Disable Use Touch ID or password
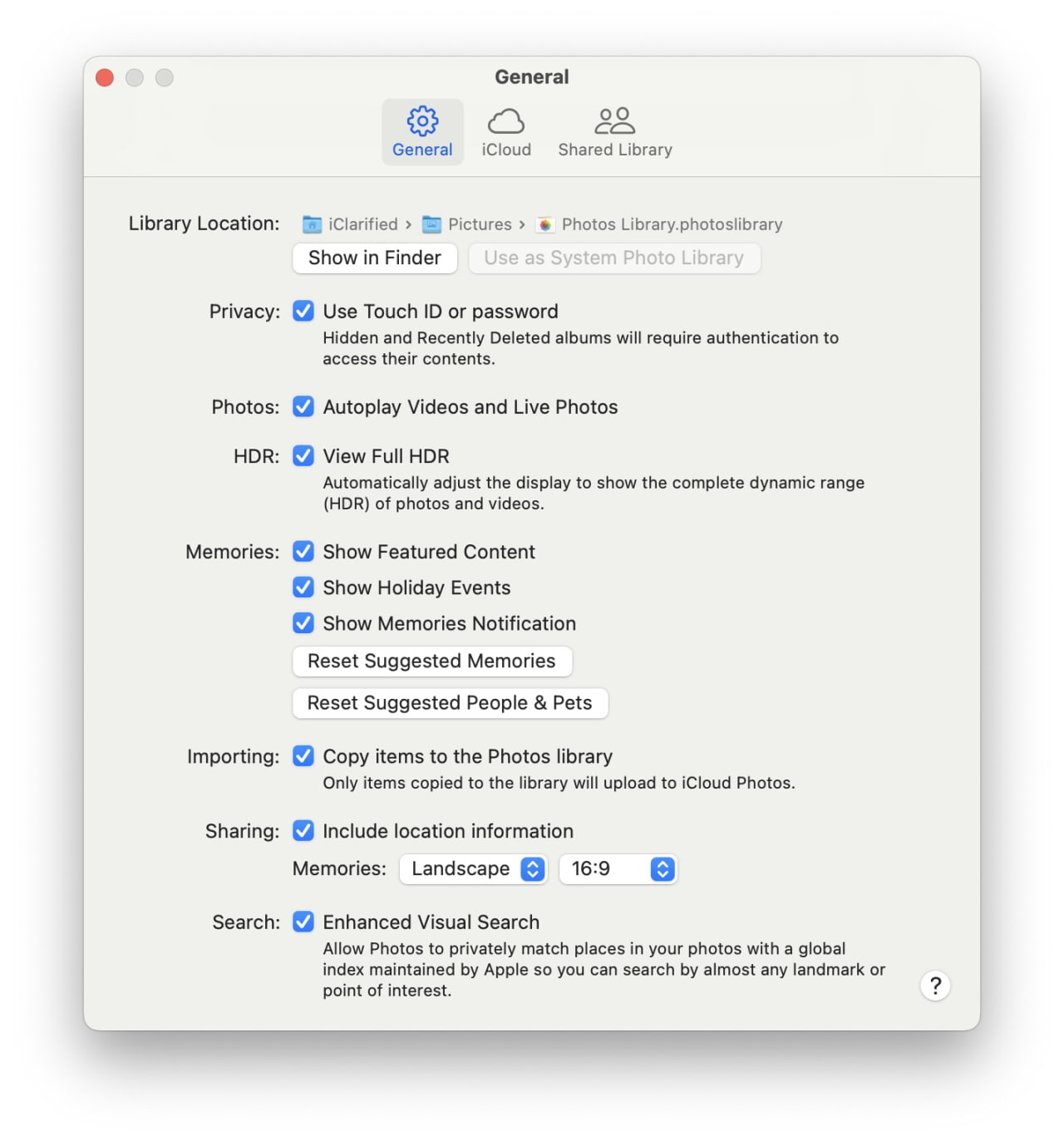Screen dimensions: 1064x1141 point(303,312)
